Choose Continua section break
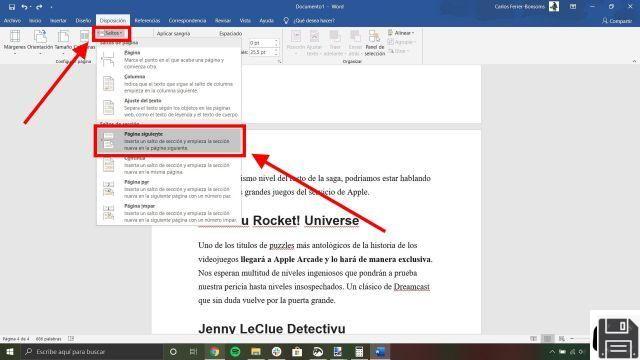Image resolution: width=640 pixels, height=360 pixels. (x=169, y=165)
